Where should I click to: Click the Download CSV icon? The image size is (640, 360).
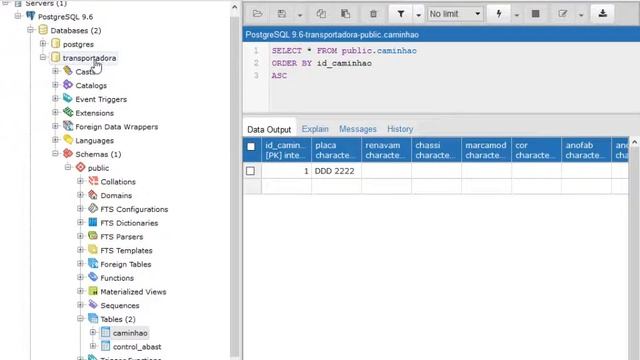click(602, 14)
